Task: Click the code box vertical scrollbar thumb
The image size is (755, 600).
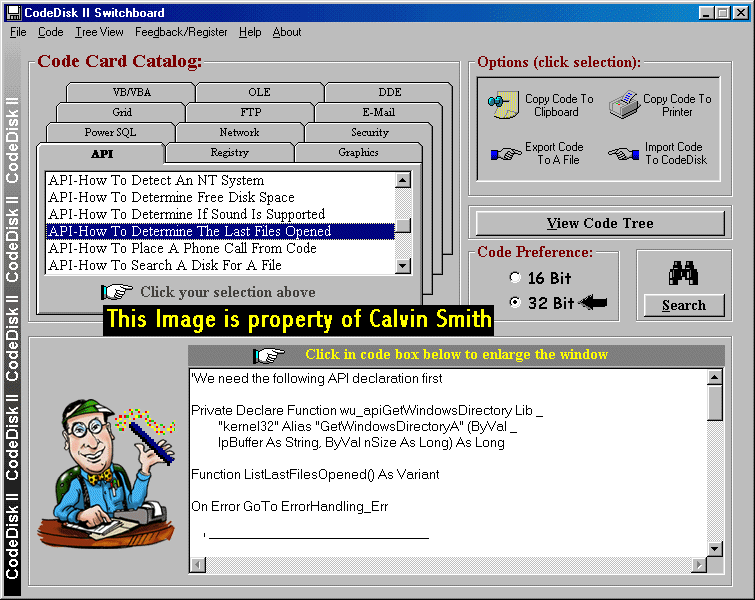Action: tap(715, 403)
